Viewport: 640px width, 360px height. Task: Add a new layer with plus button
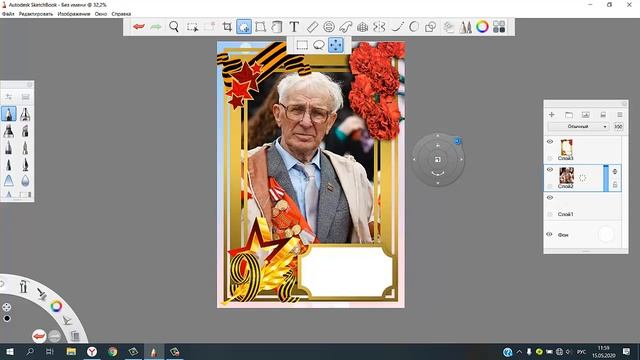click(551, 115)
